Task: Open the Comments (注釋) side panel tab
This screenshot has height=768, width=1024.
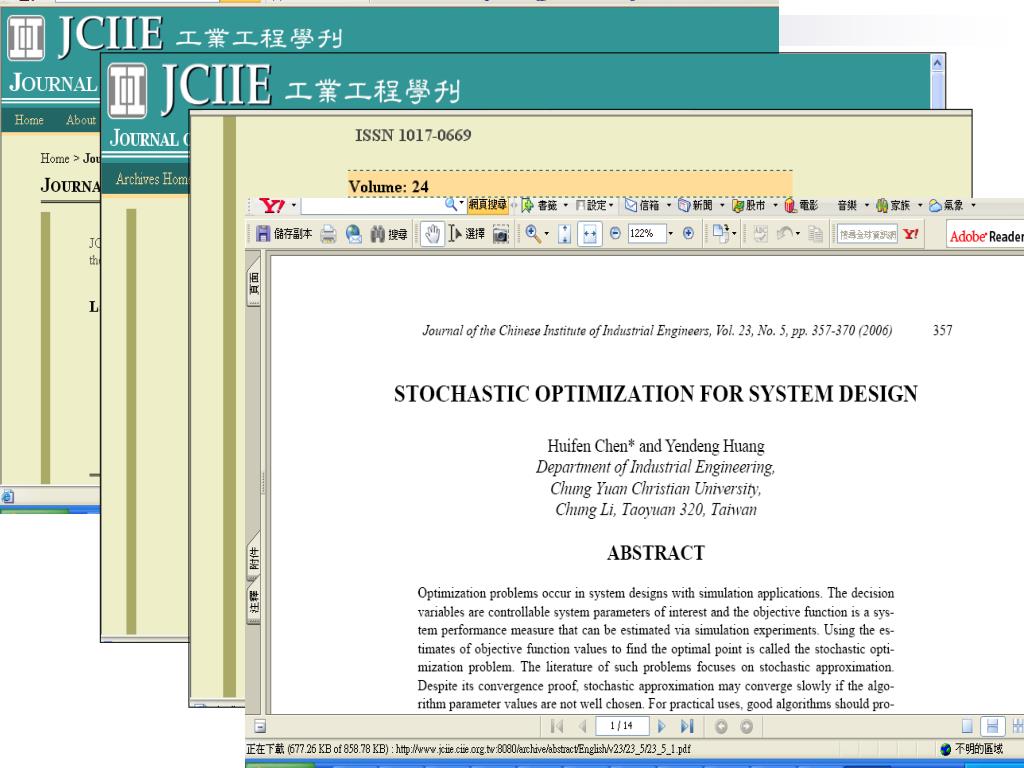Action: pos(253,602)
